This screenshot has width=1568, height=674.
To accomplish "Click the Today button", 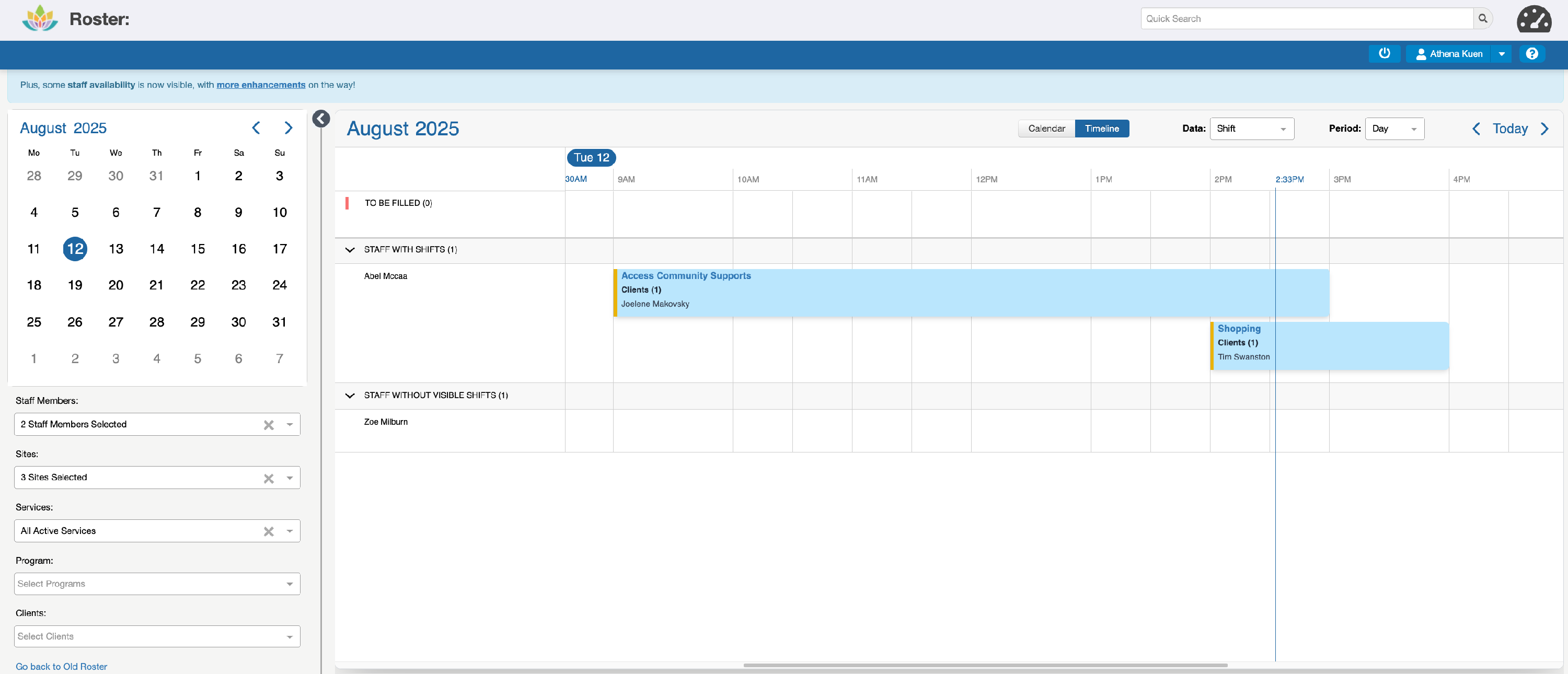I will pos(1509,129).
